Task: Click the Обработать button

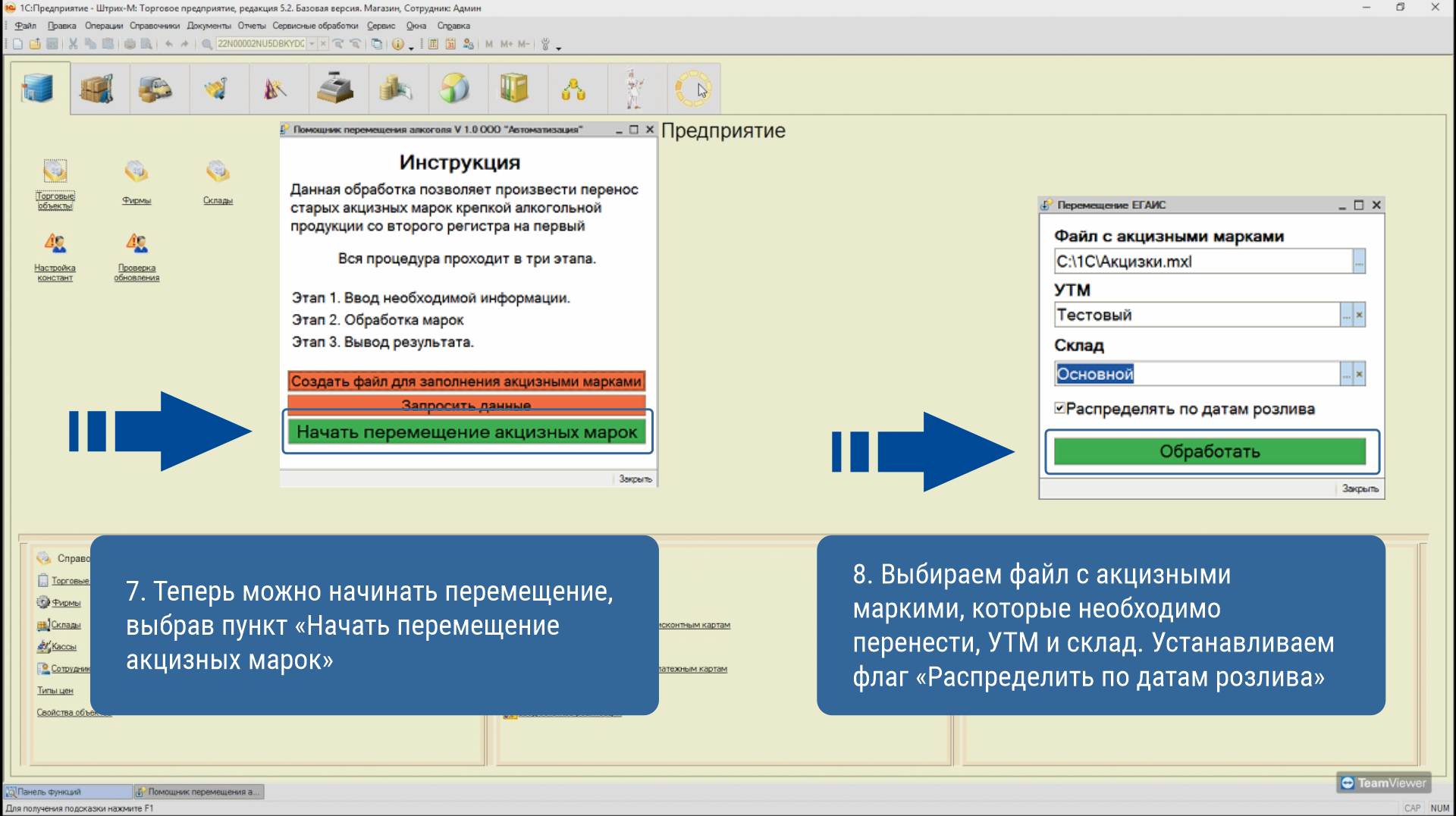Action: tap(1210, 451)
